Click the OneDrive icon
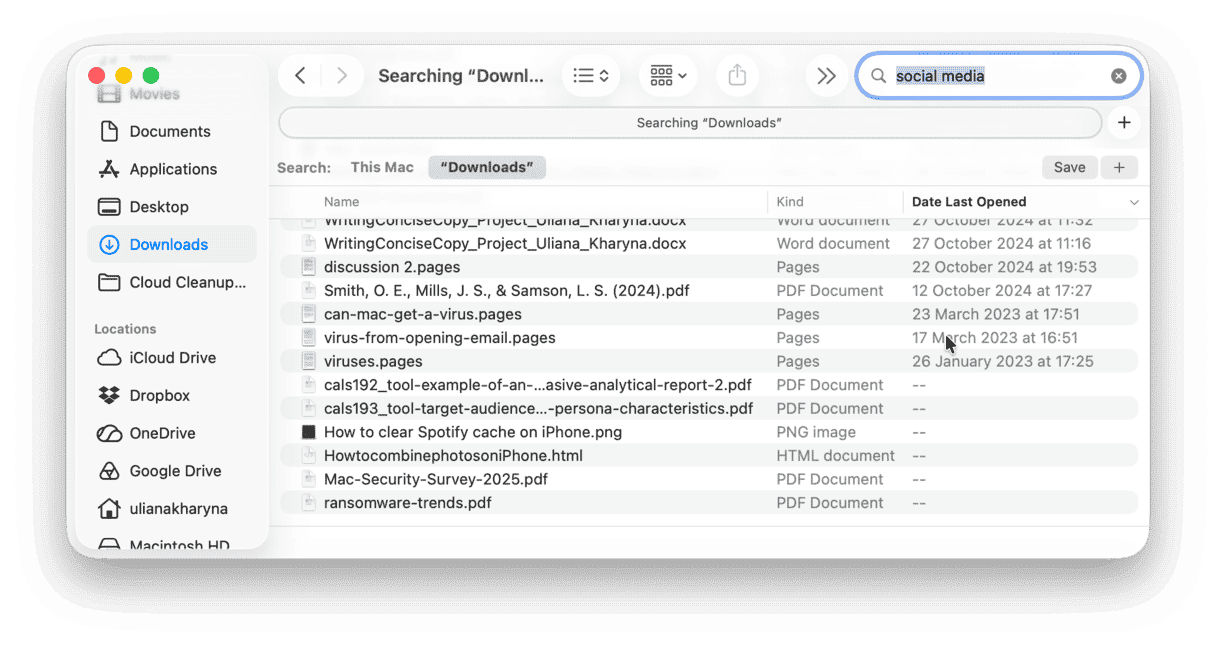This screenshot has width=1216, height=646. click(109, 434)
